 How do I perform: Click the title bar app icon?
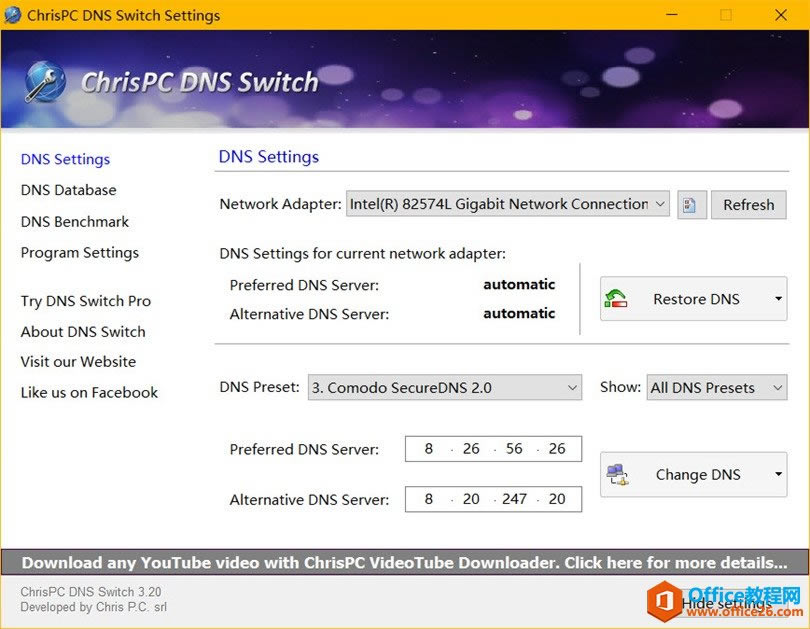(12, 15)
